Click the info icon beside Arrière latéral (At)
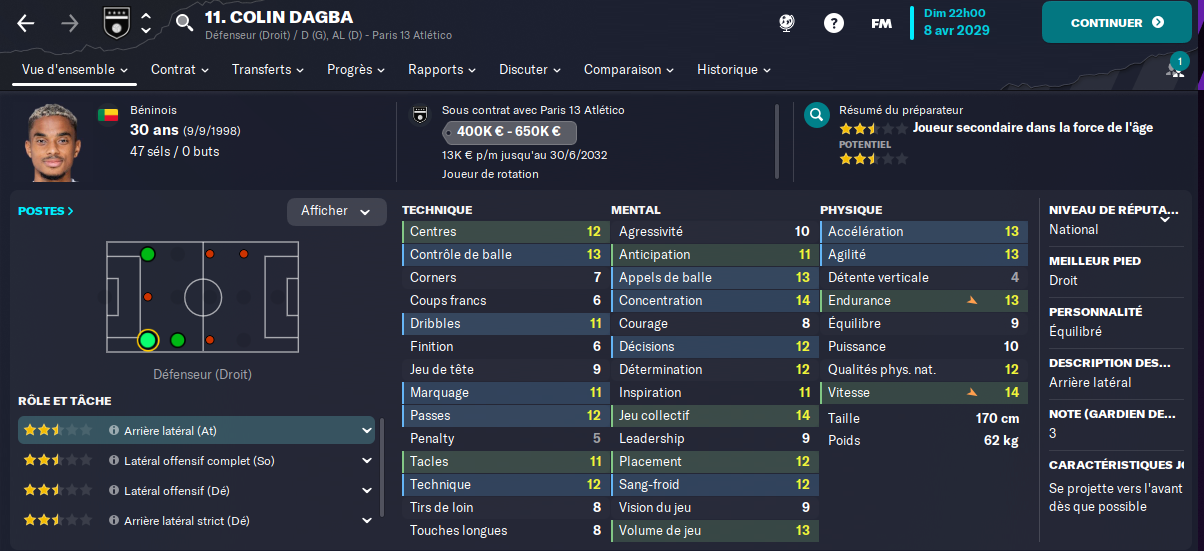 [x=113, y=431]
